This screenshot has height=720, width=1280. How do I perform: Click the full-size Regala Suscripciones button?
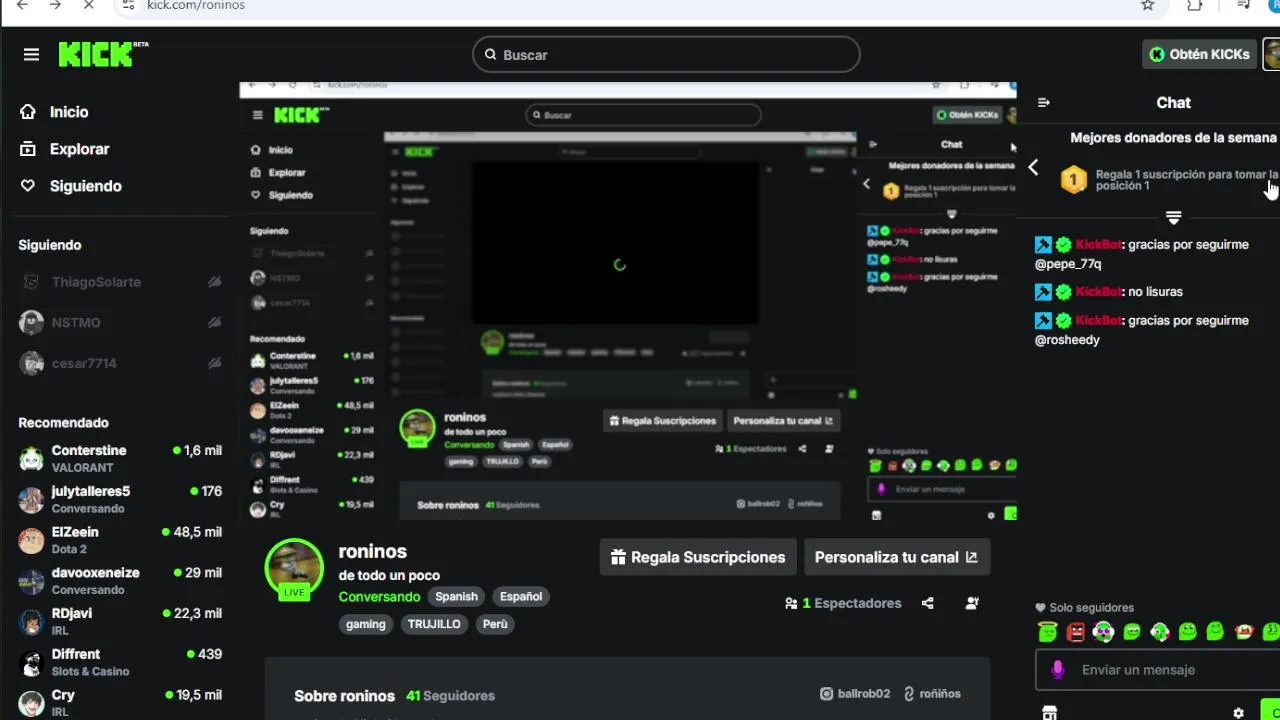698,557
